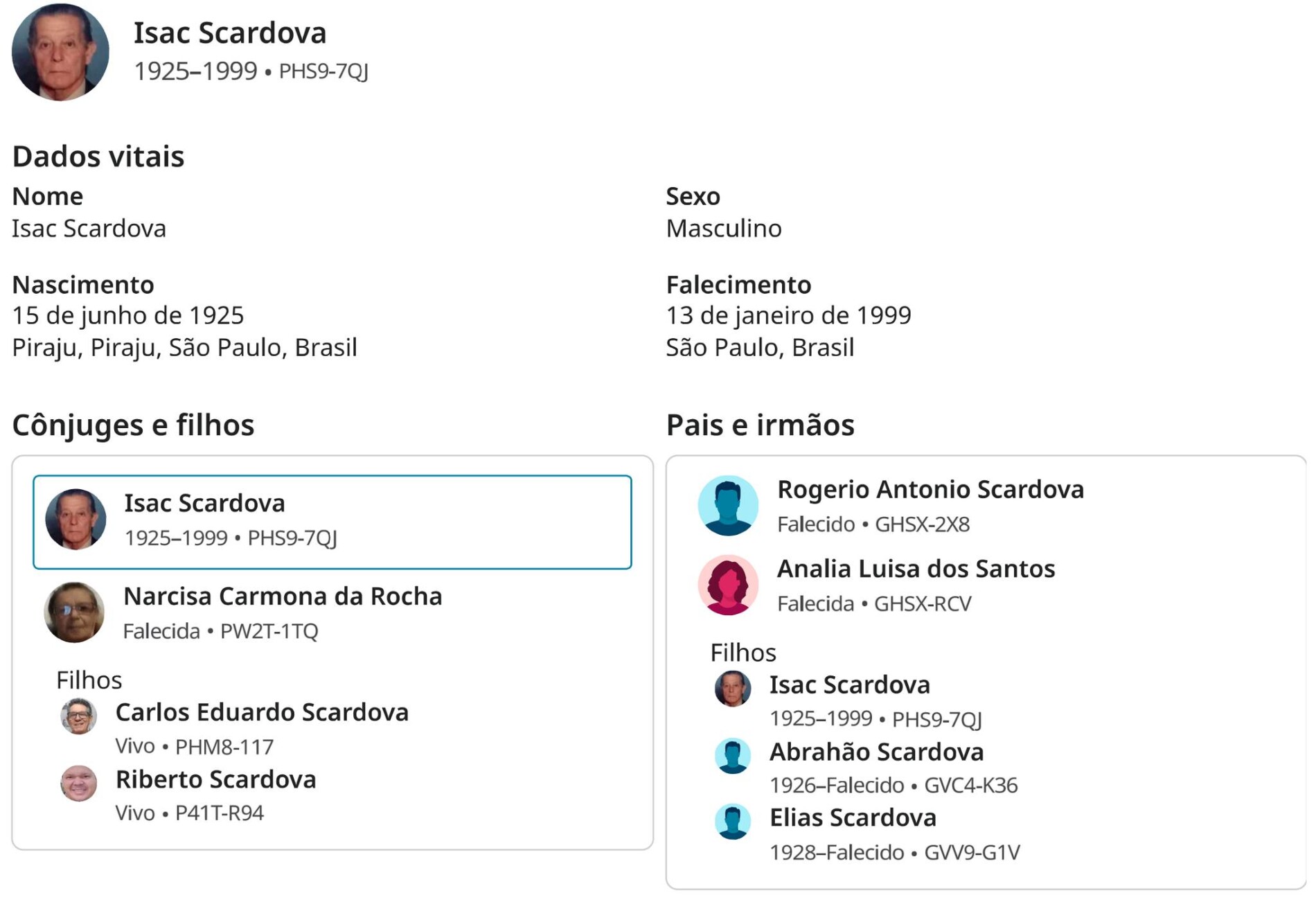
Task: Select Abrahão Scardova's silhouette icon
Action: [x=732, y=756]
